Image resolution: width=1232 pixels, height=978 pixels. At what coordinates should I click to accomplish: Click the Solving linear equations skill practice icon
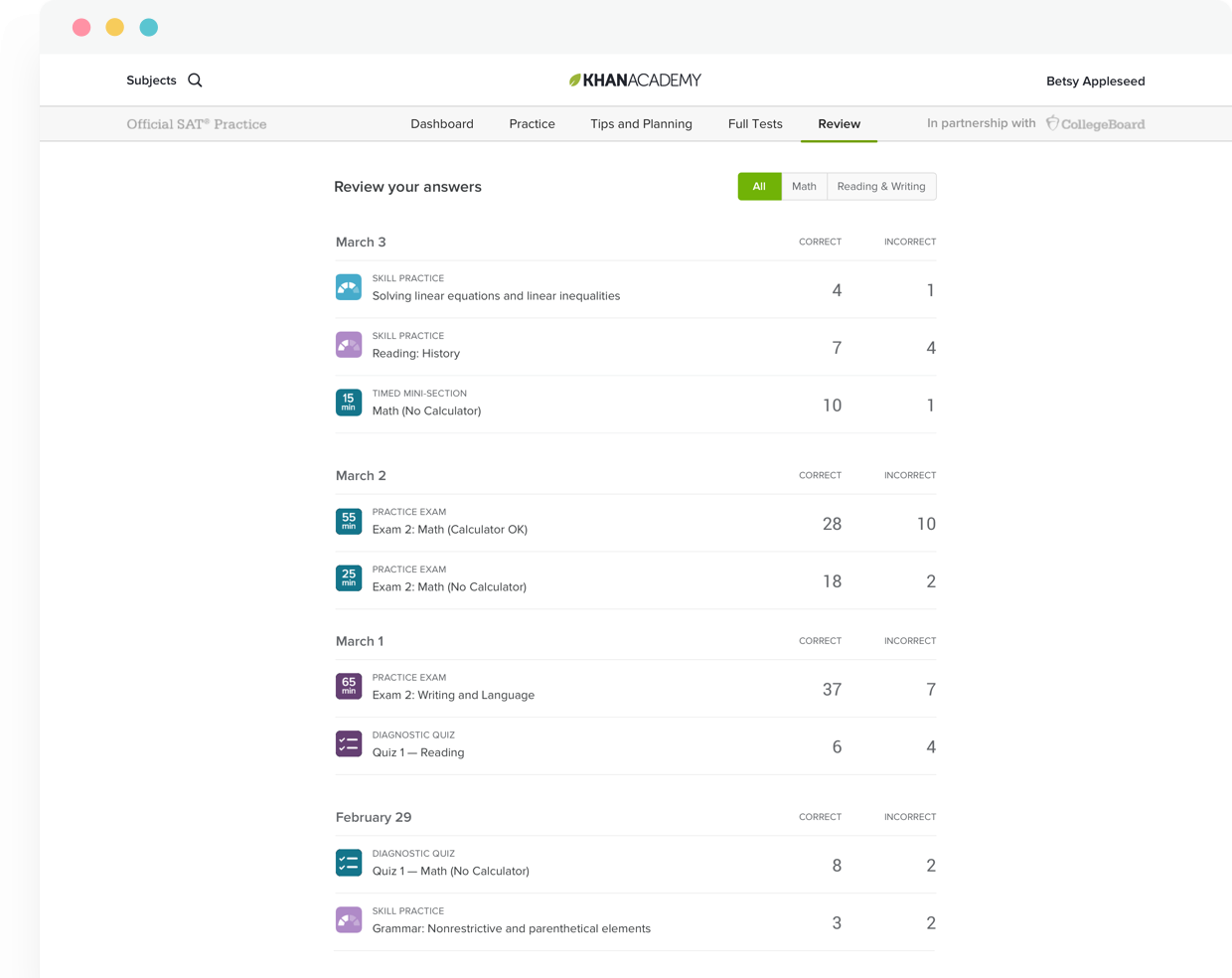(349, 287)
